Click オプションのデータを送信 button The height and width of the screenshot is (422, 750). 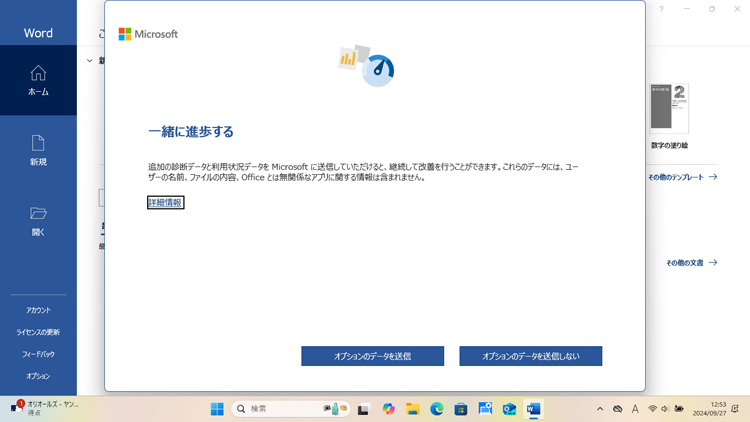click(x=372, y=356)
